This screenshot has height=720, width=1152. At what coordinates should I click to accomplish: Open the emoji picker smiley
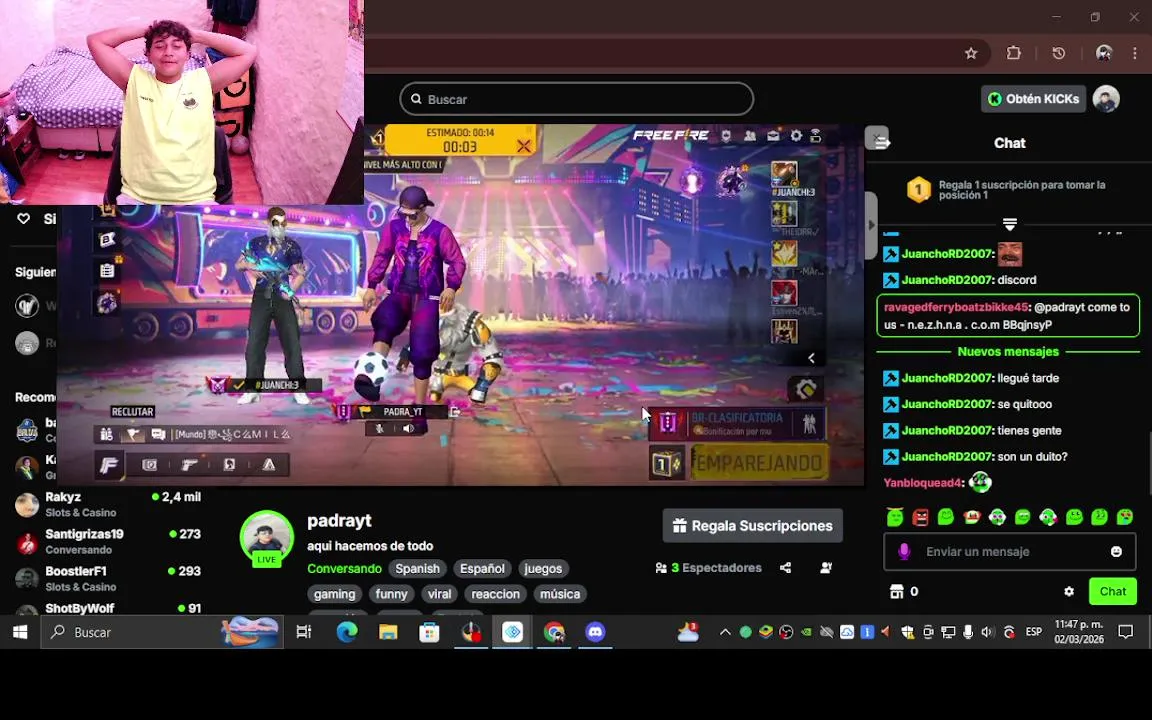point(1116,552)
